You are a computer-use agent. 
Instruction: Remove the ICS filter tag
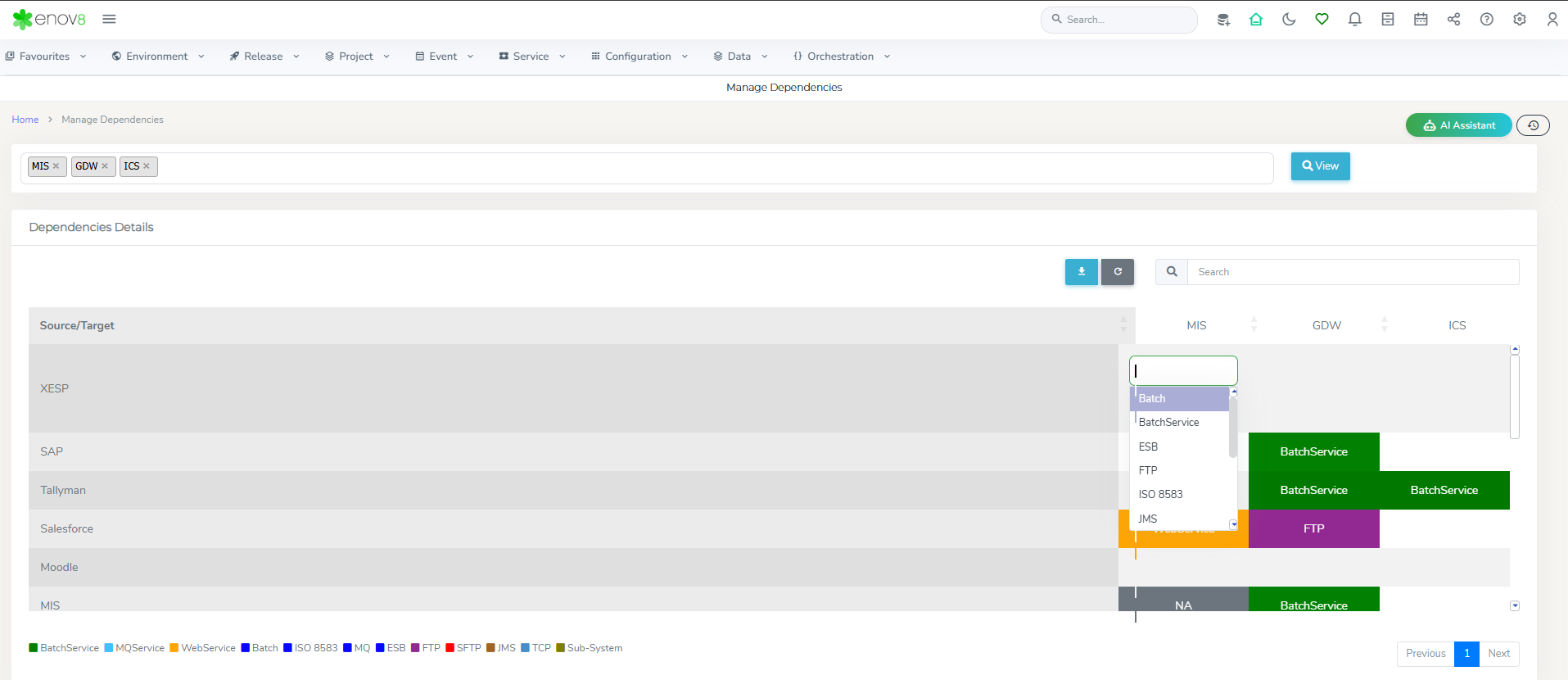[x=147, y=166]
